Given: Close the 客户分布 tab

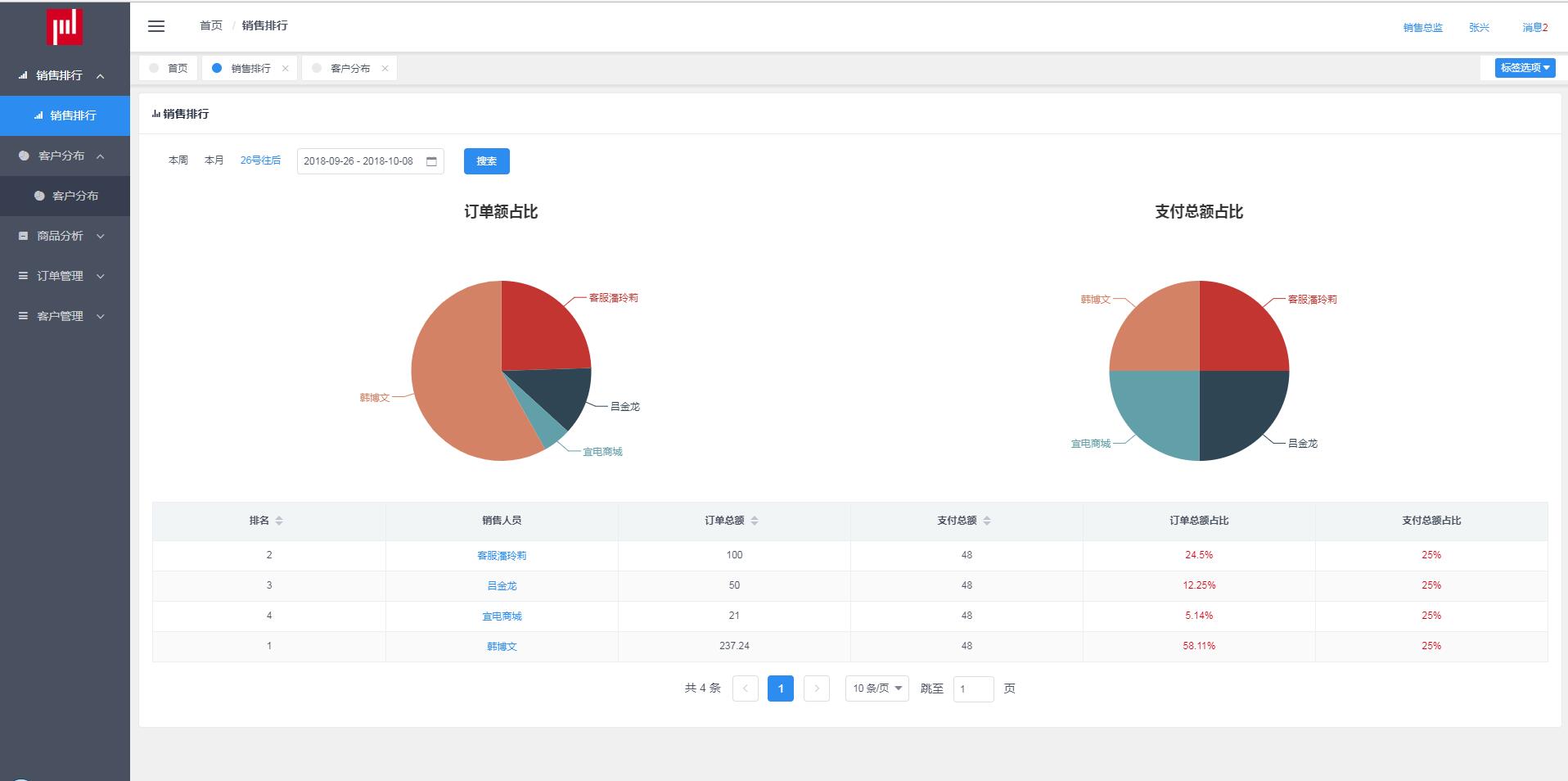Looking at the screenshot, I should tap(385, 68).
